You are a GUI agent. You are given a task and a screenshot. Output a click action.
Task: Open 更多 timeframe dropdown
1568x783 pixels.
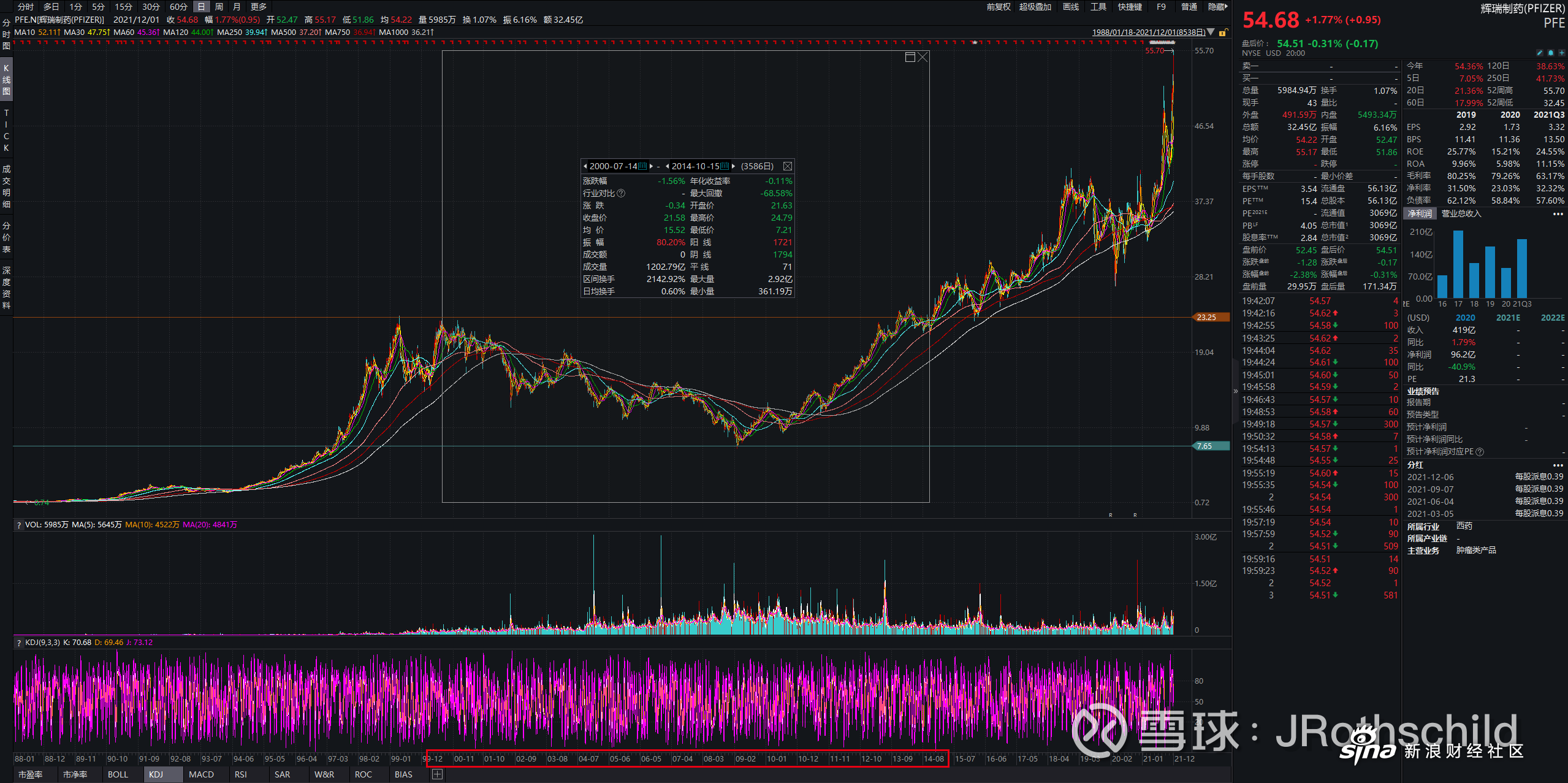coord(259,7)
